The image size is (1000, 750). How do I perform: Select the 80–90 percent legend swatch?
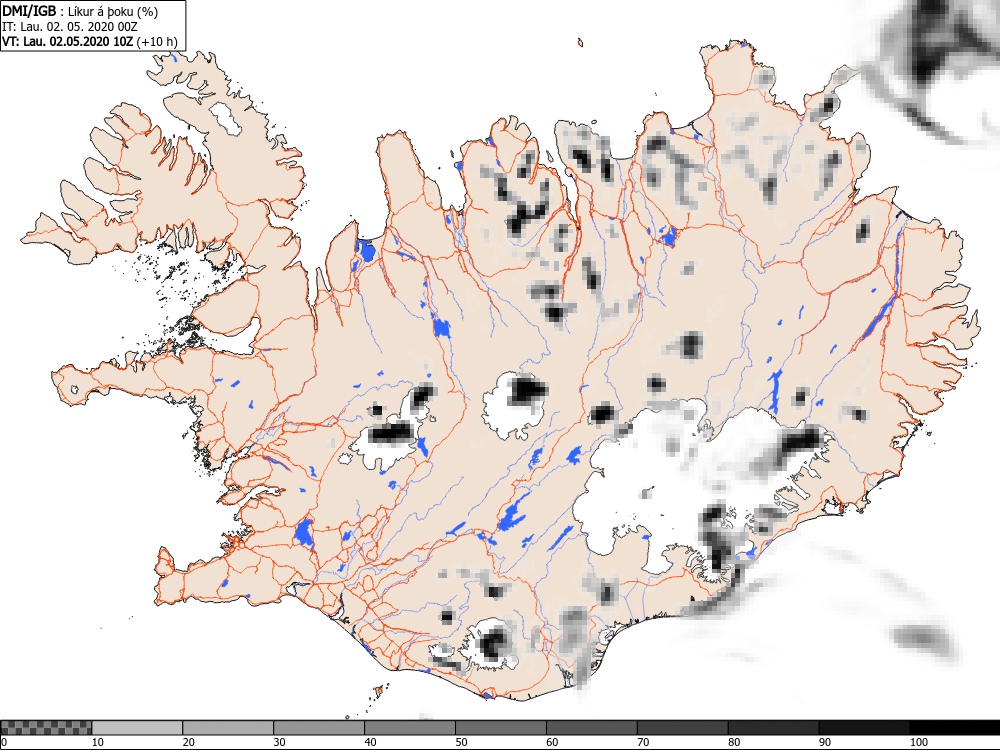click(x=774, y=728)
